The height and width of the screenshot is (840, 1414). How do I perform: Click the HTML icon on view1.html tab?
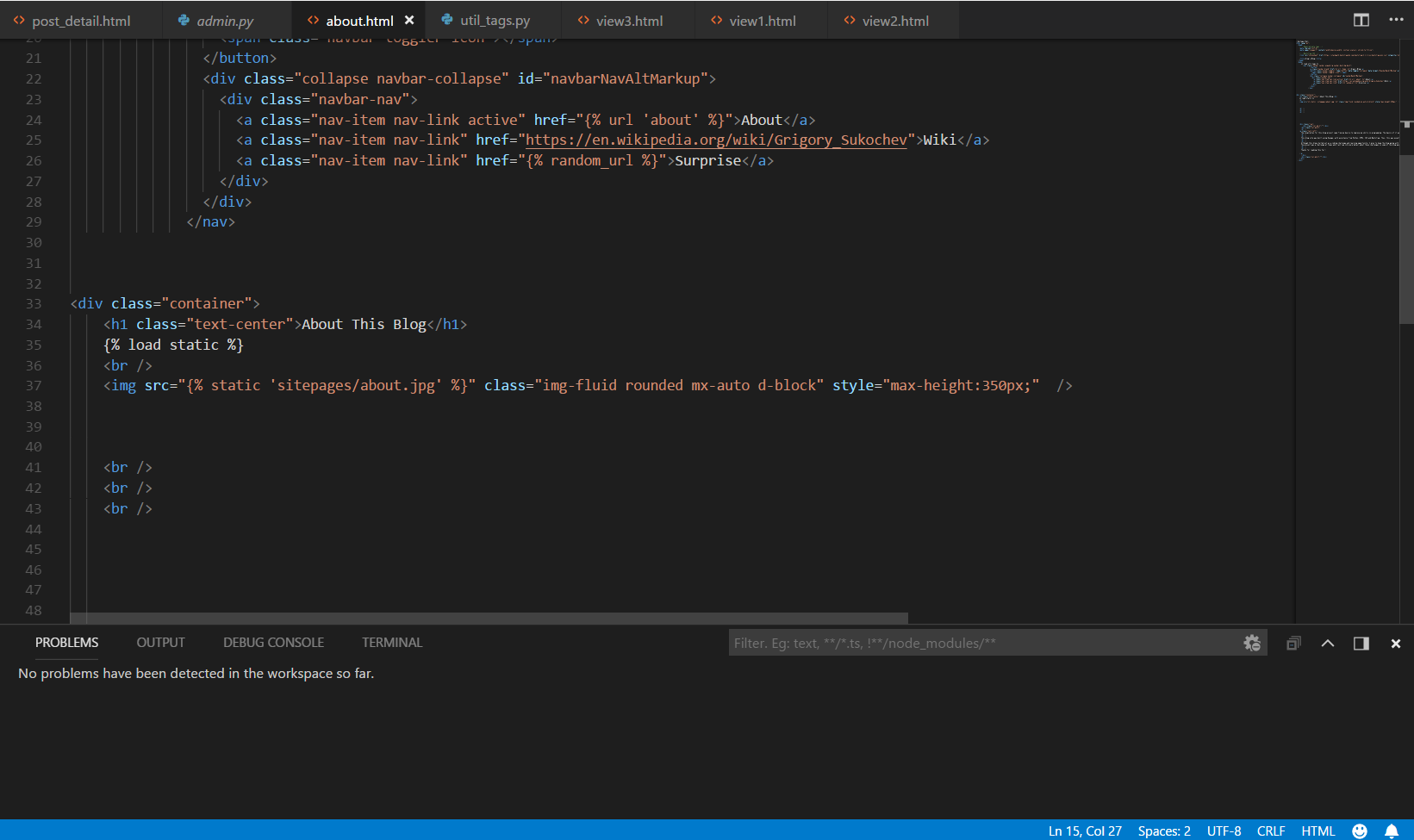pos(716,21)
